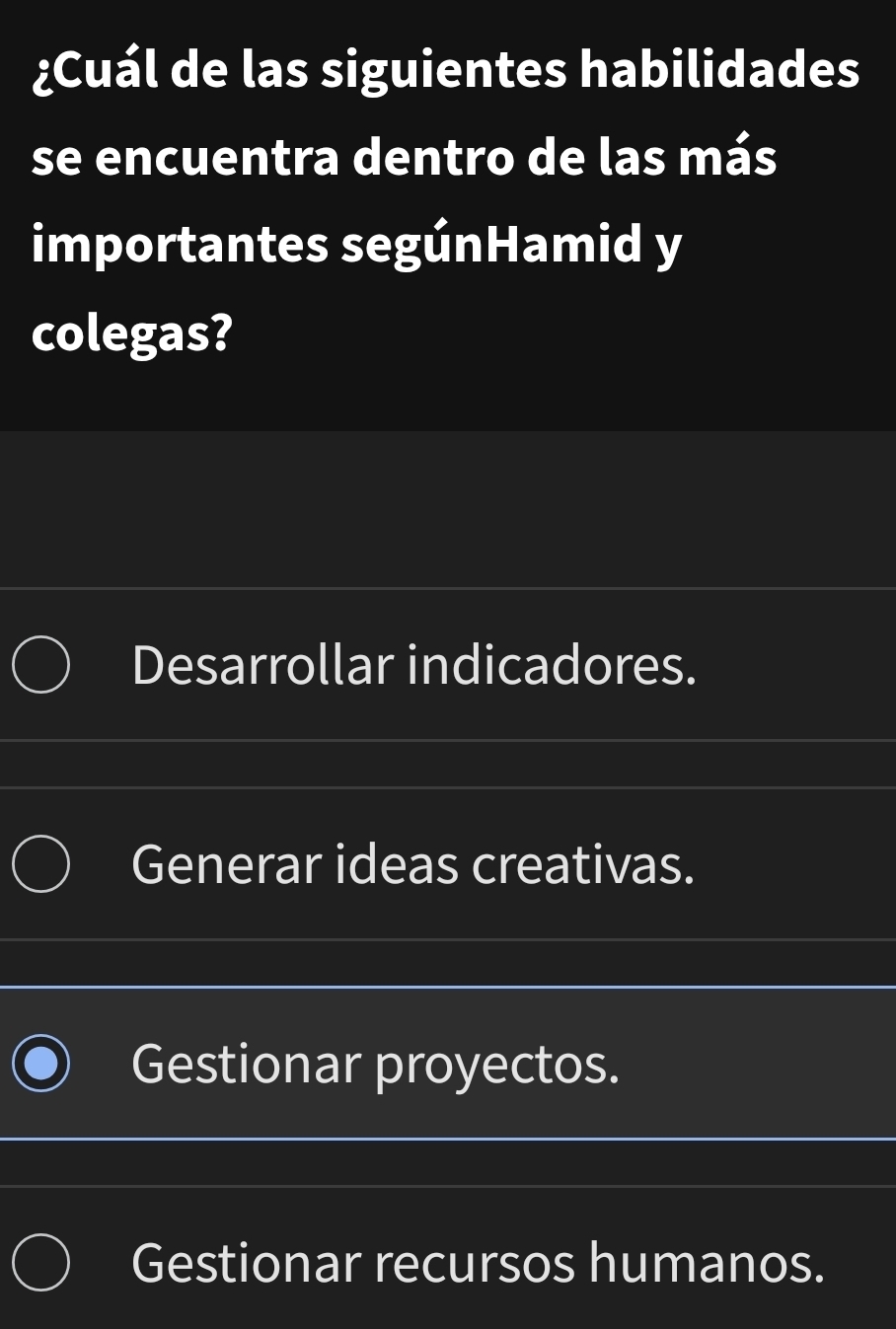Mark the Gestionar recursos humanos radio circle
The height and width of the screenshot is (1329, 896).
[41, 1263]
